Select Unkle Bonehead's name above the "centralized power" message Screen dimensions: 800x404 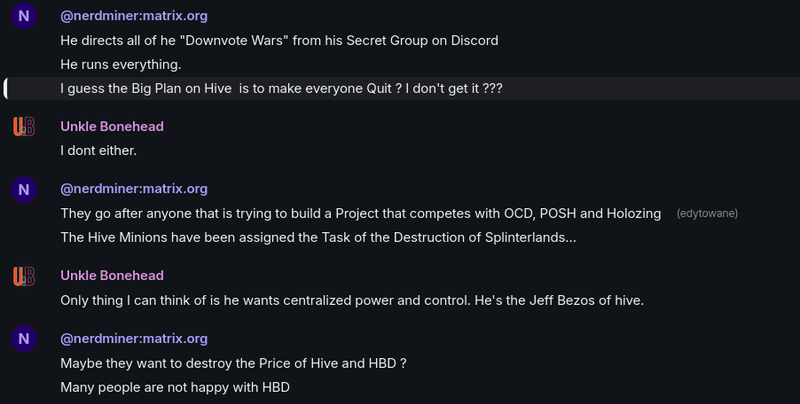pyautogui.click(x=112, y=275)
